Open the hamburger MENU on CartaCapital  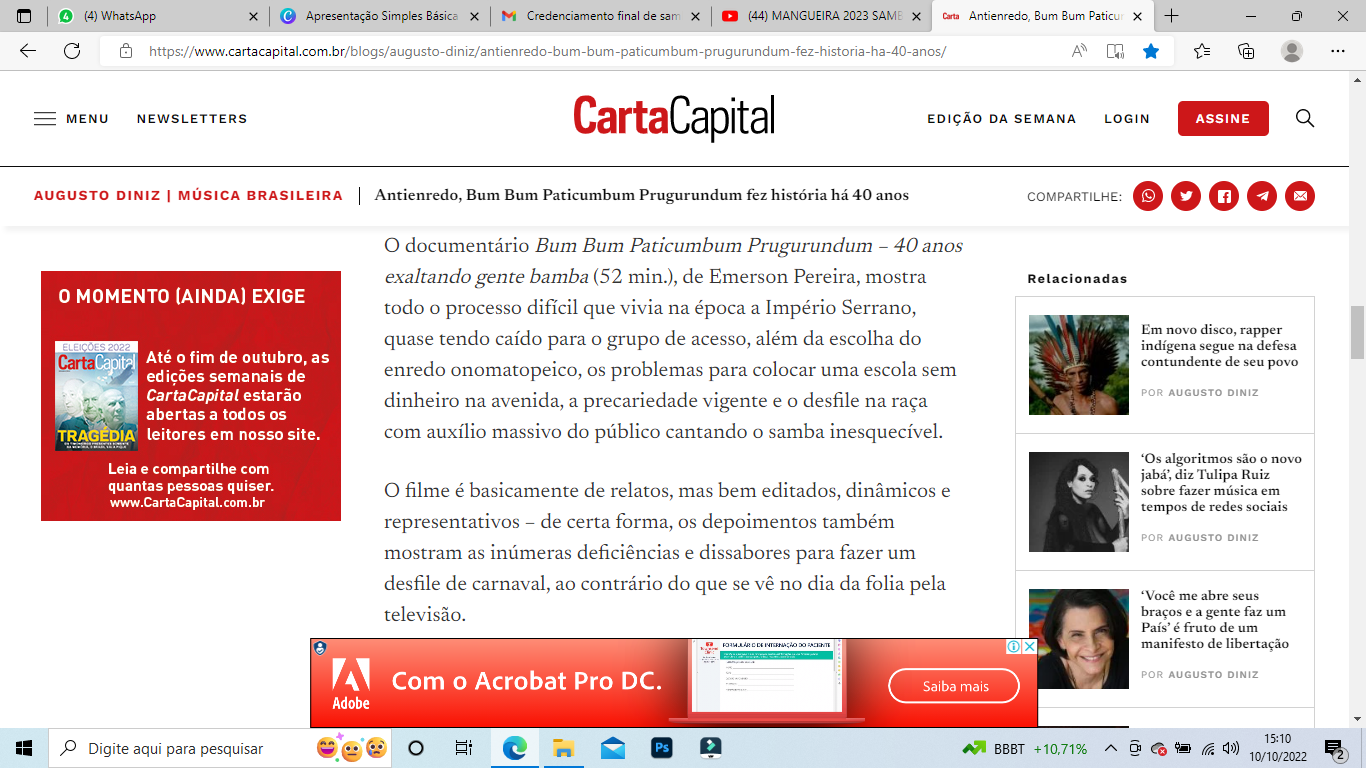click(x=71, y=118)
